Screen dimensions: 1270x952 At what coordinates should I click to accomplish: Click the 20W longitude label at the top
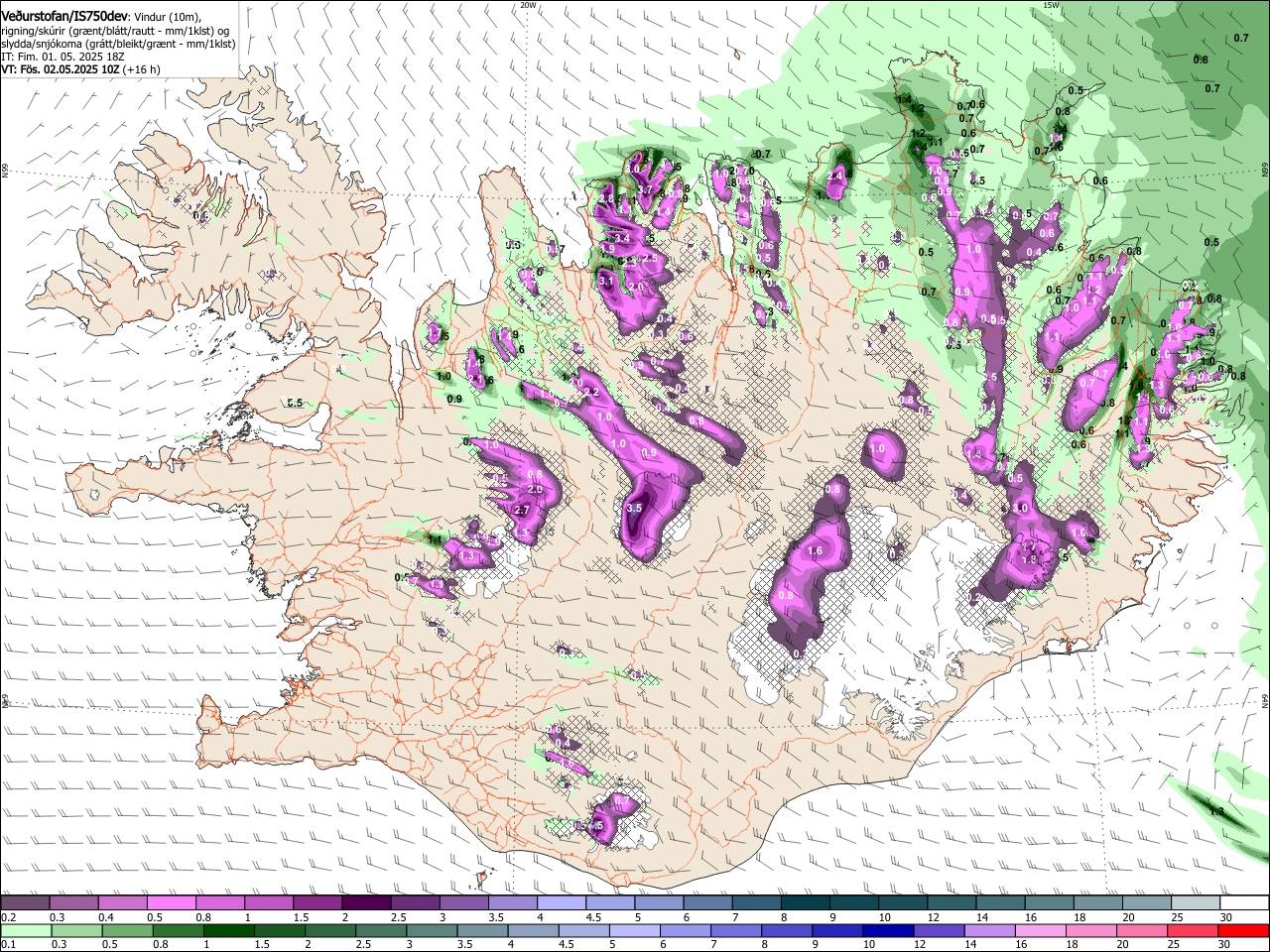coord(528,5)
